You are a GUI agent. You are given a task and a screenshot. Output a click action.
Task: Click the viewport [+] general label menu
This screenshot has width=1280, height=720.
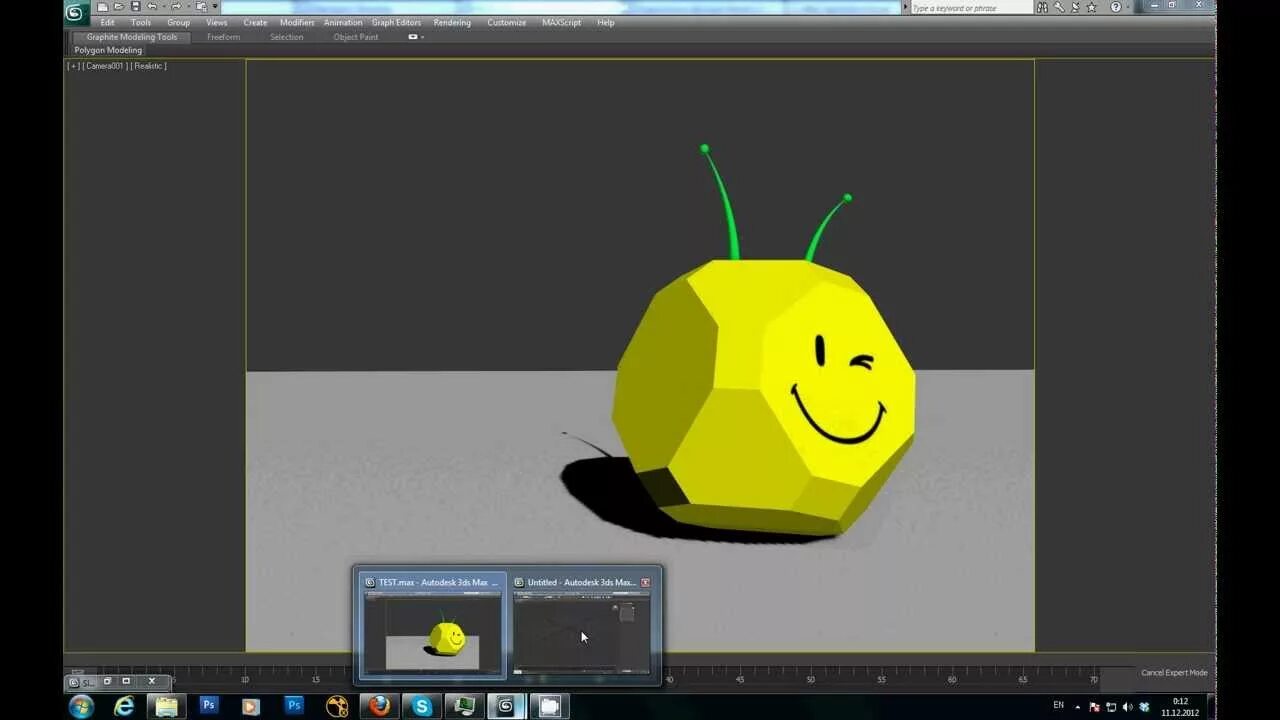tap(73, 66)
